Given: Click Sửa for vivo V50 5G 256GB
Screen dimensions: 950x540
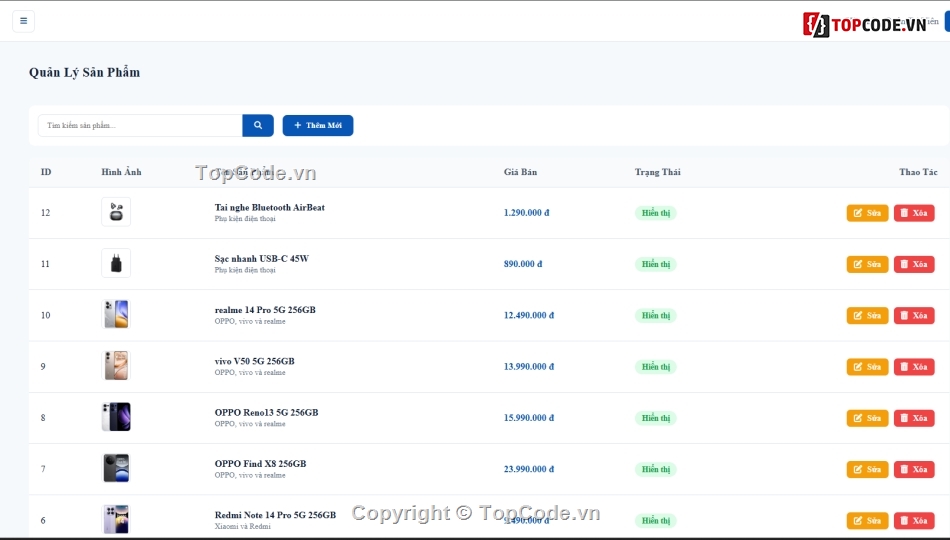Looking at the screenshot, I should click(x=868, y=367).
